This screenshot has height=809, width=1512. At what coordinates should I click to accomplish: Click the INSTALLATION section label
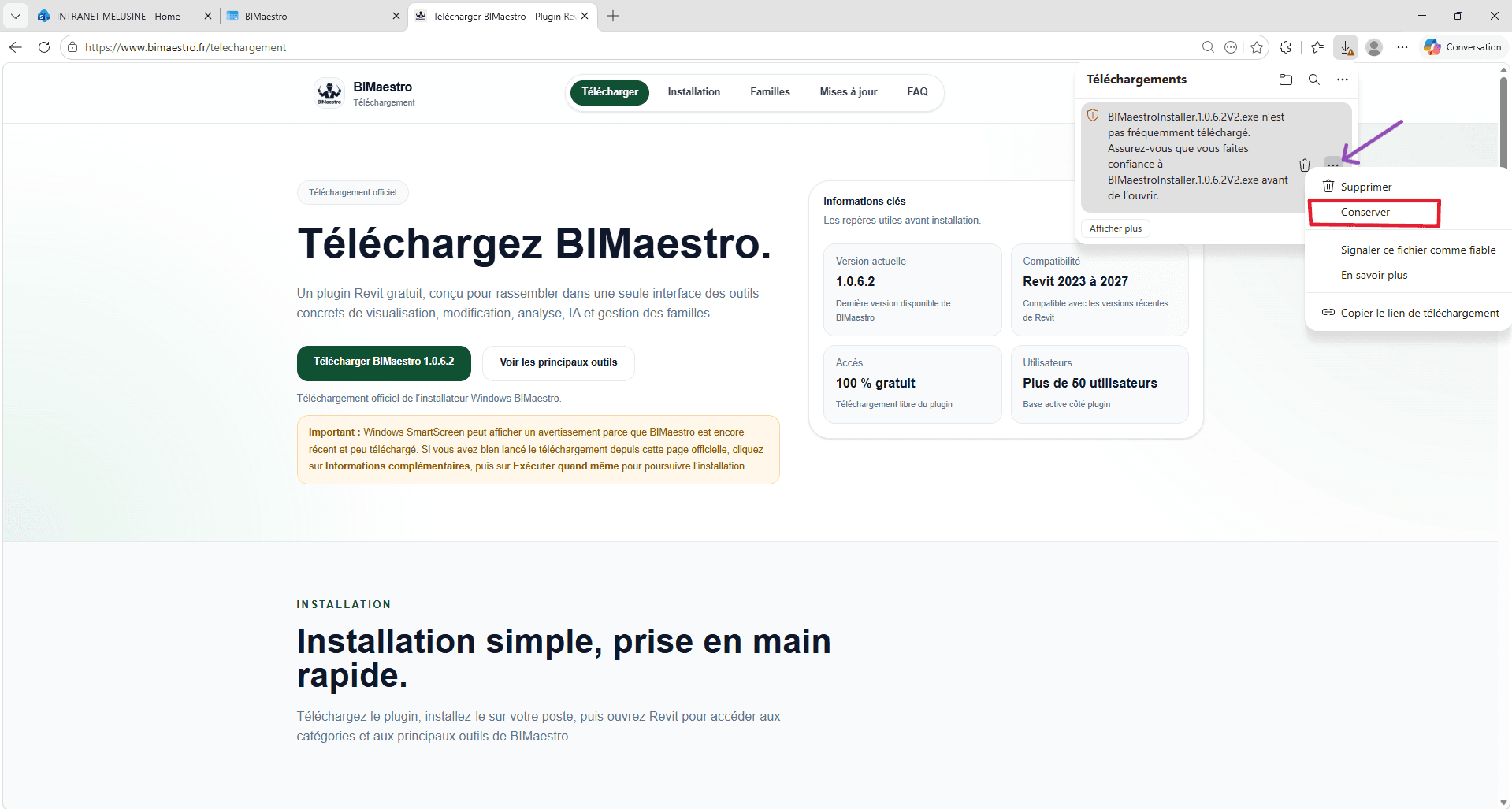(344, 604)
